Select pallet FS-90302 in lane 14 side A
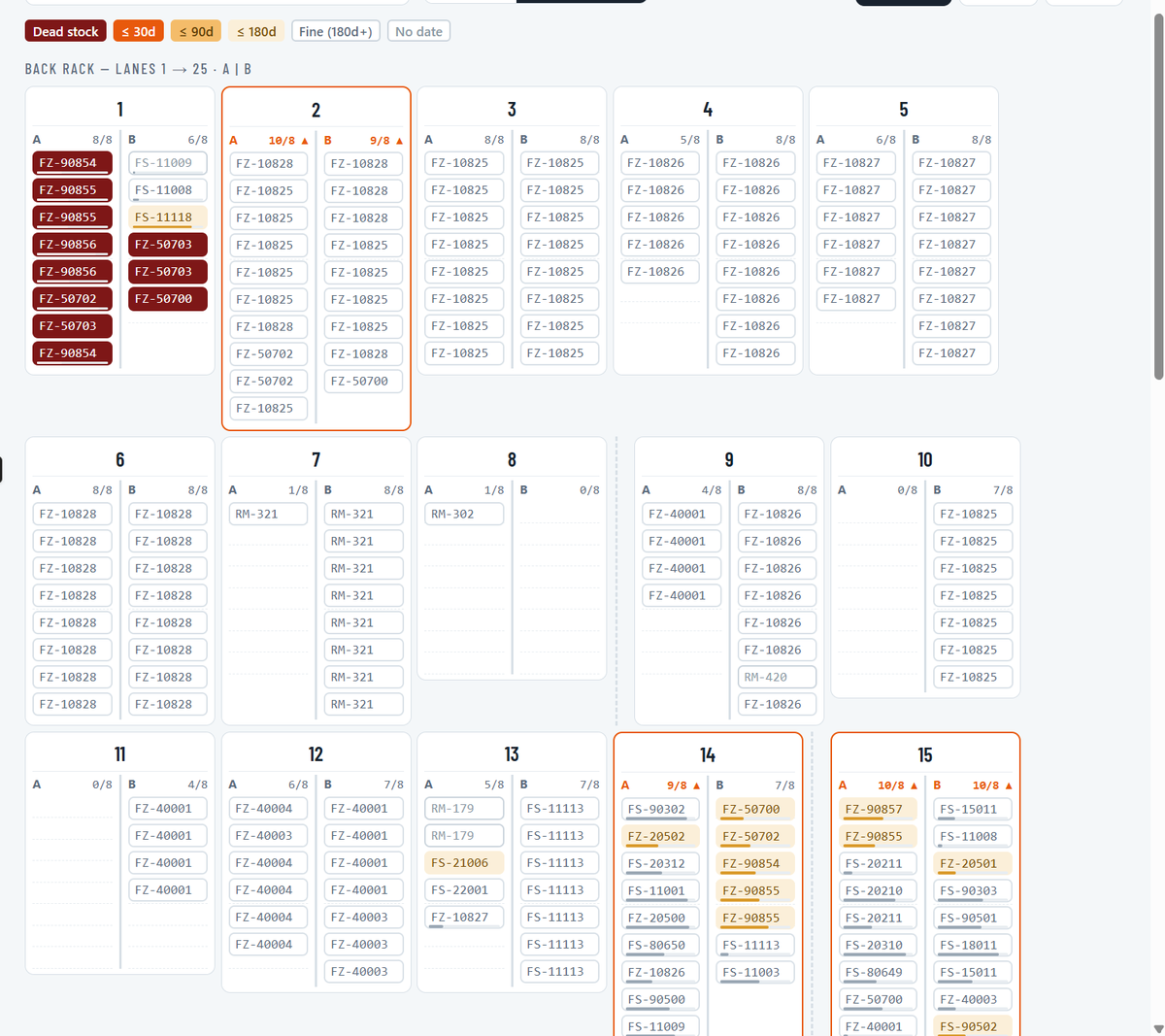The image size is (1165, 1036). coord(661,809)
